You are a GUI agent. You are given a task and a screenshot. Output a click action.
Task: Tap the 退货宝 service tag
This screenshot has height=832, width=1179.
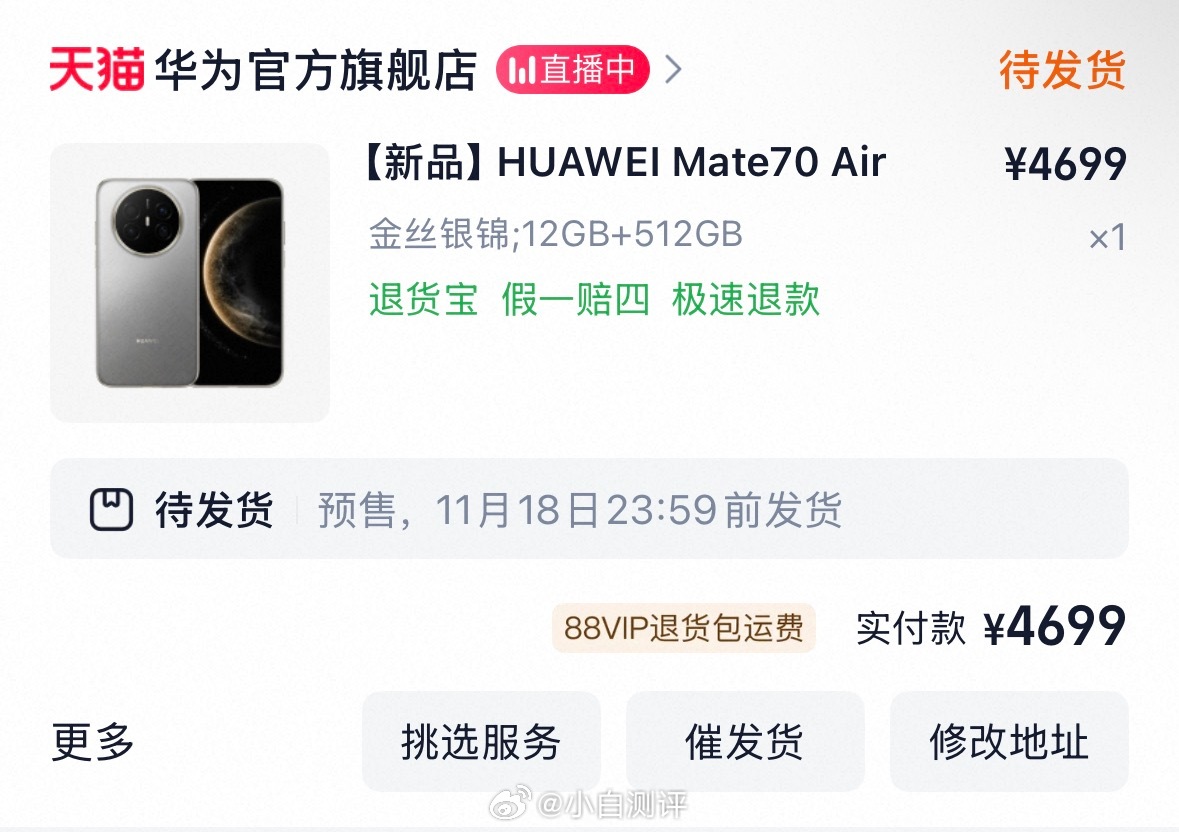[x=423, y=299]
